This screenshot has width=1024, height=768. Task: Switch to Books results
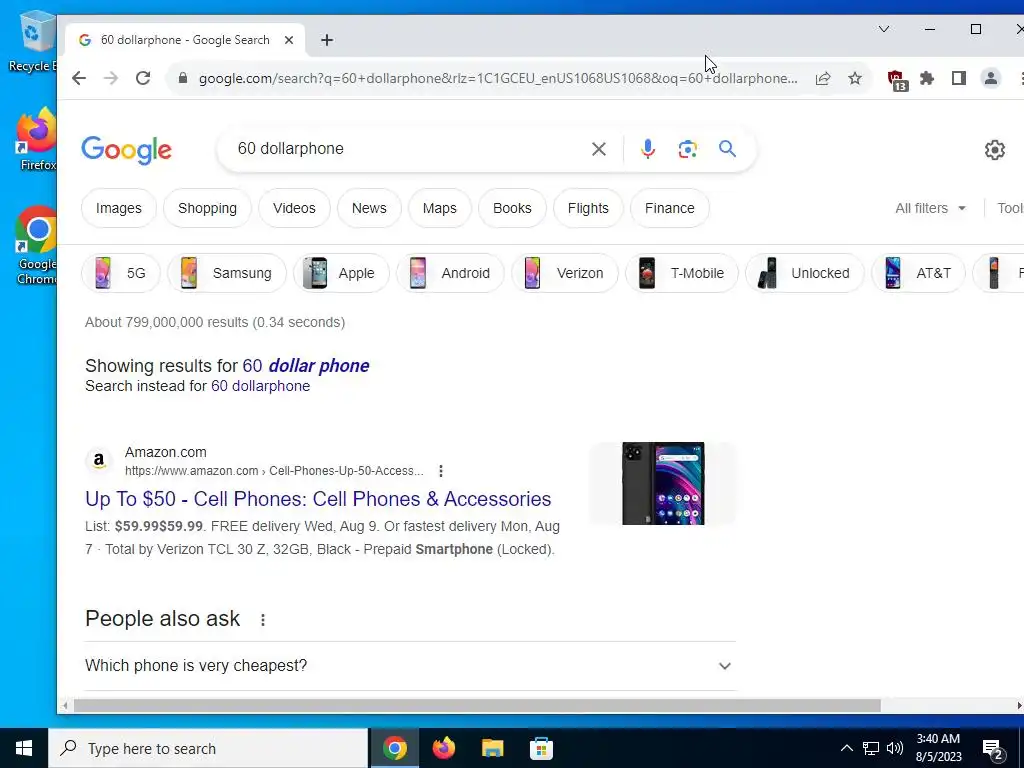click(x=512, y=208)
